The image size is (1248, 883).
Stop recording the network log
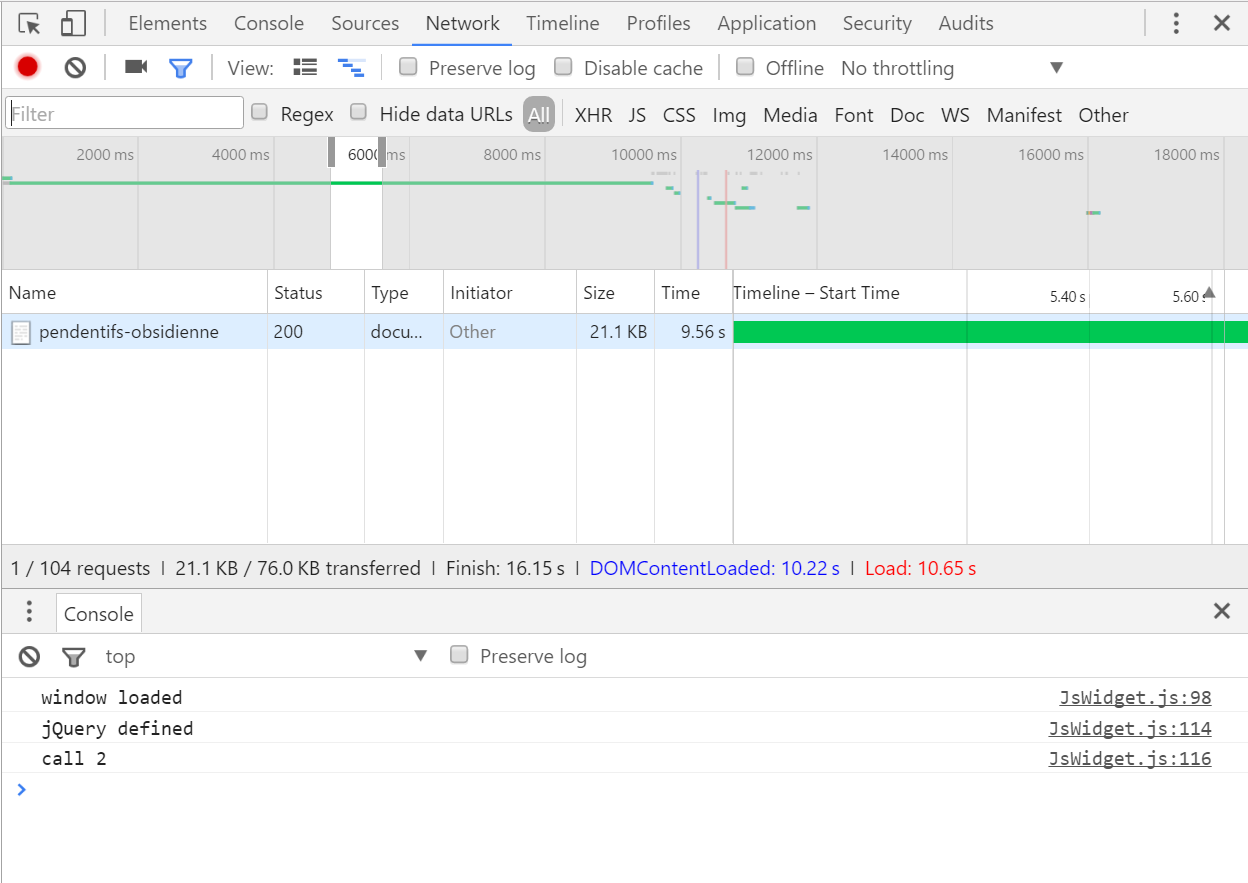[x=28, y=67]
